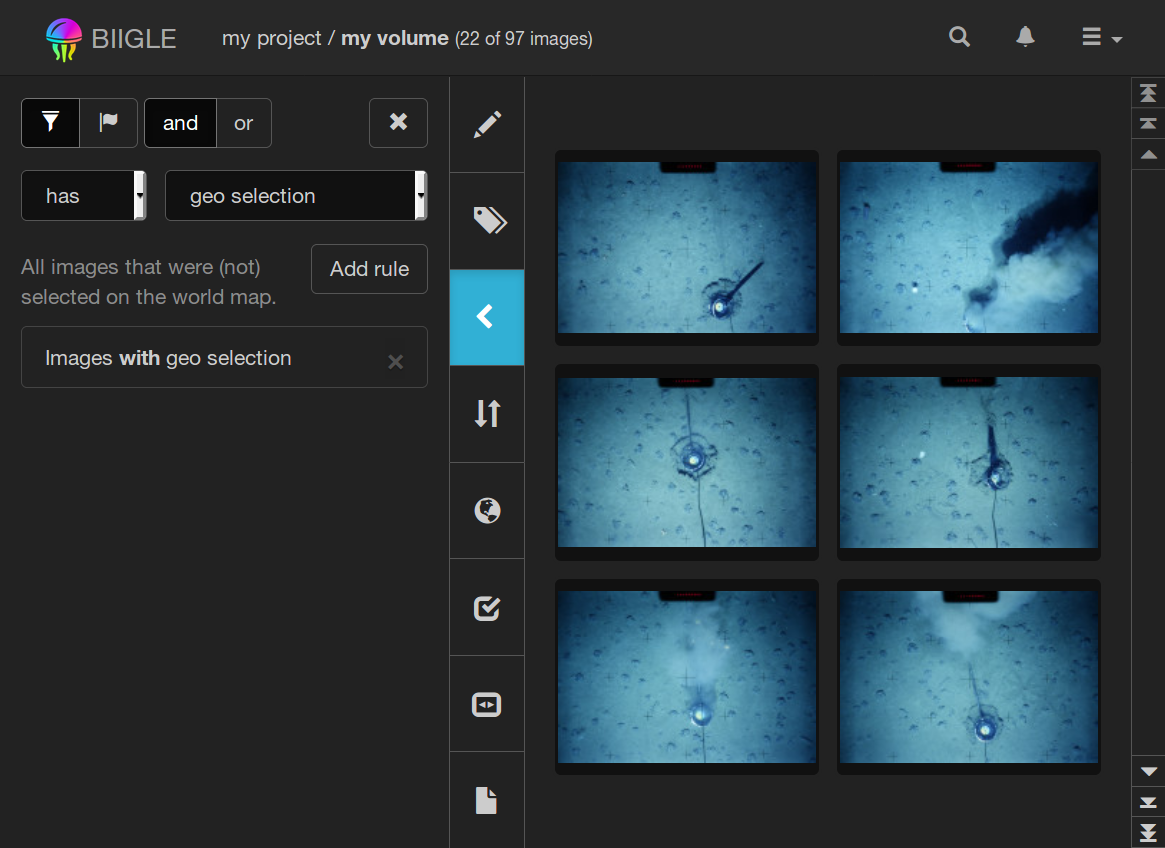Expand the hamburger menu in header
This screenshot has width=1165, height=848.
[x=1101, y=38]
